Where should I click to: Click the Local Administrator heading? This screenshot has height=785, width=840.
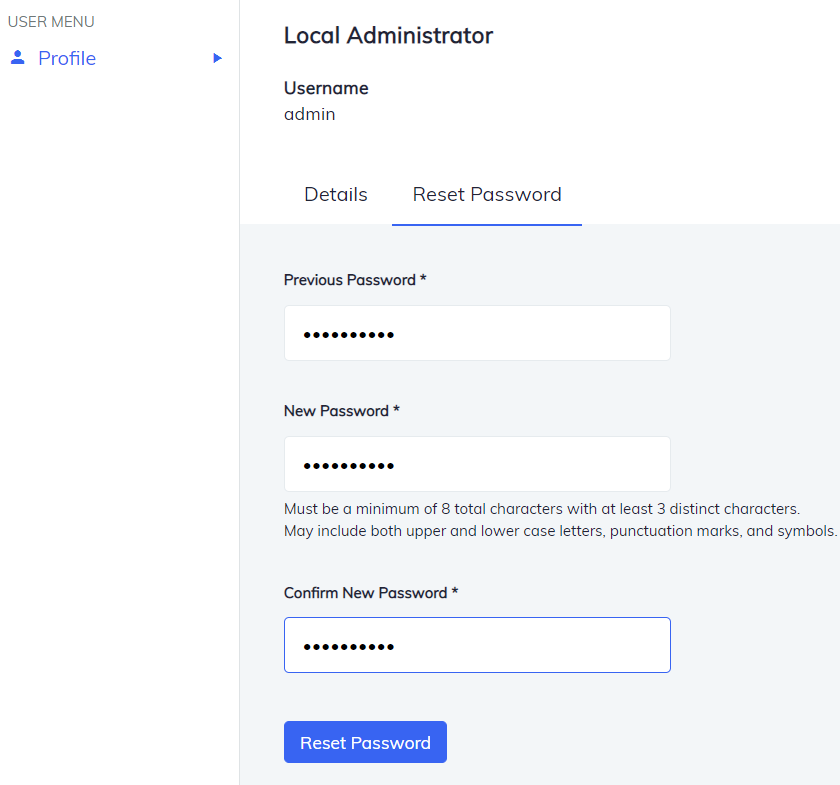388,35
